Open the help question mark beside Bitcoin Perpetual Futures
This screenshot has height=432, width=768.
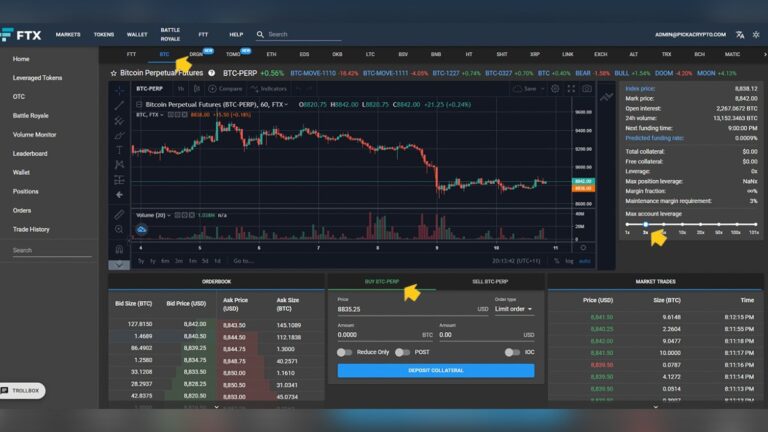(x=212, y=73)
